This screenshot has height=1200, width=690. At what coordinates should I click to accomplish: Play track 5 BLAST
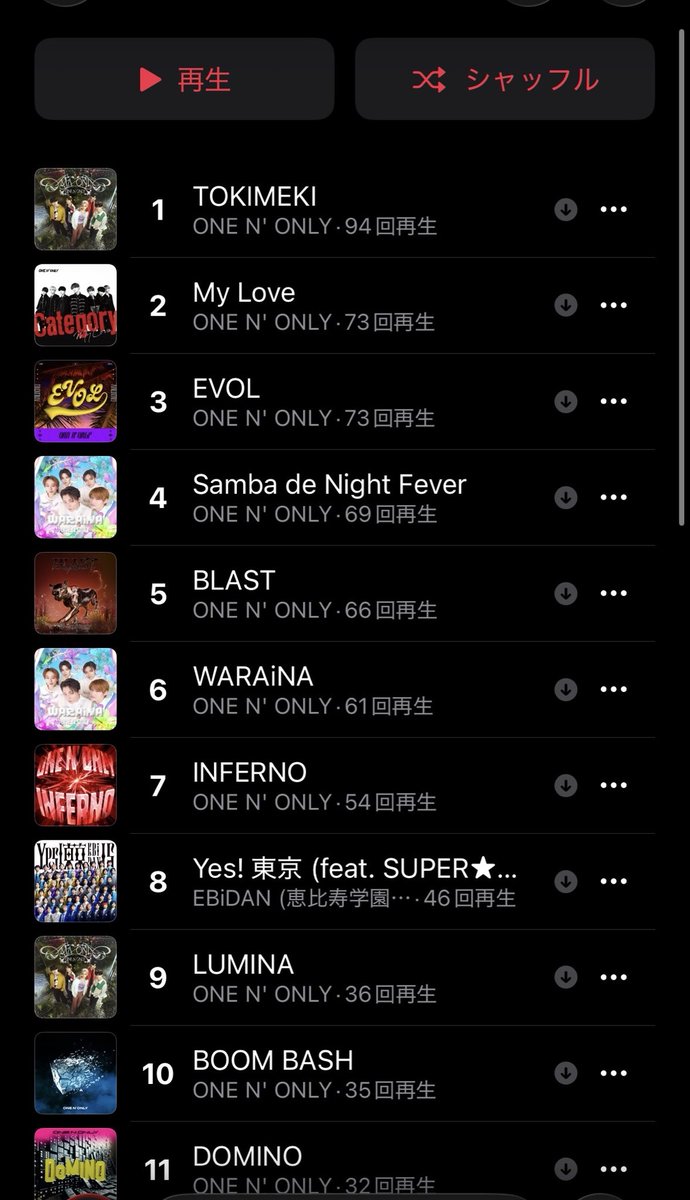345,593
